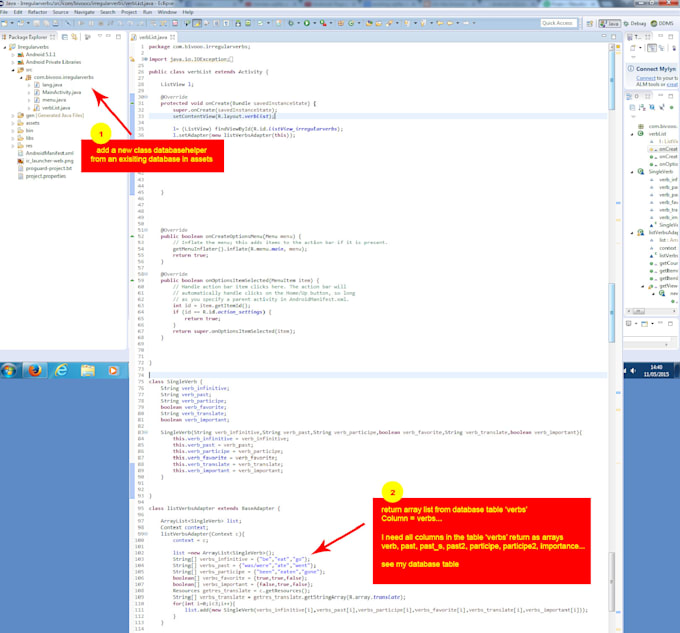Image resolution: width=680 pixels, height=633 pixels.
Task: Click the green dot icon in Outline toolbar
Action: 671,107
